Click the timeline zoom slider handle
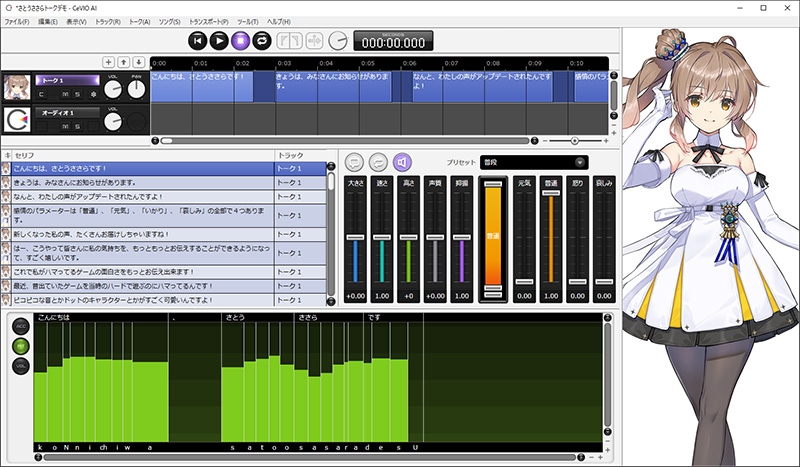Viewport: 800px width, 467px height. click(x=574, y=140)
